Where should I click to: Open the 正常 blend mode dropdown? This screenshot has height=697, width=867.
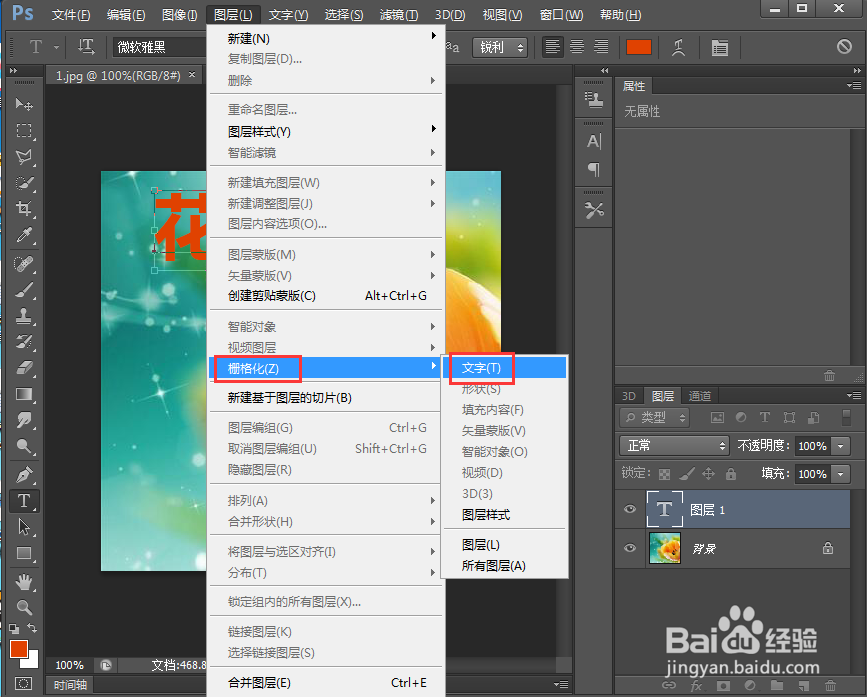675,446
